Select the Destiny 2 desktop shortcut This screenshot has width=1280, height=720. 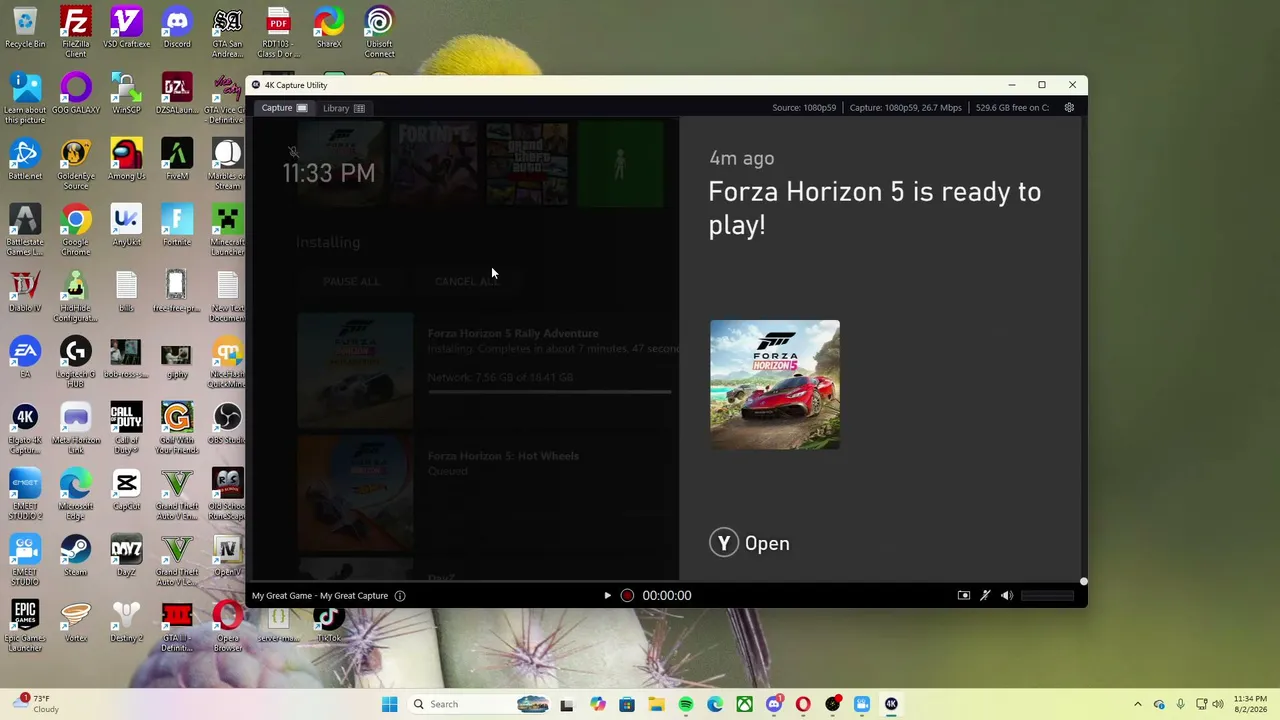coord(126,622)
